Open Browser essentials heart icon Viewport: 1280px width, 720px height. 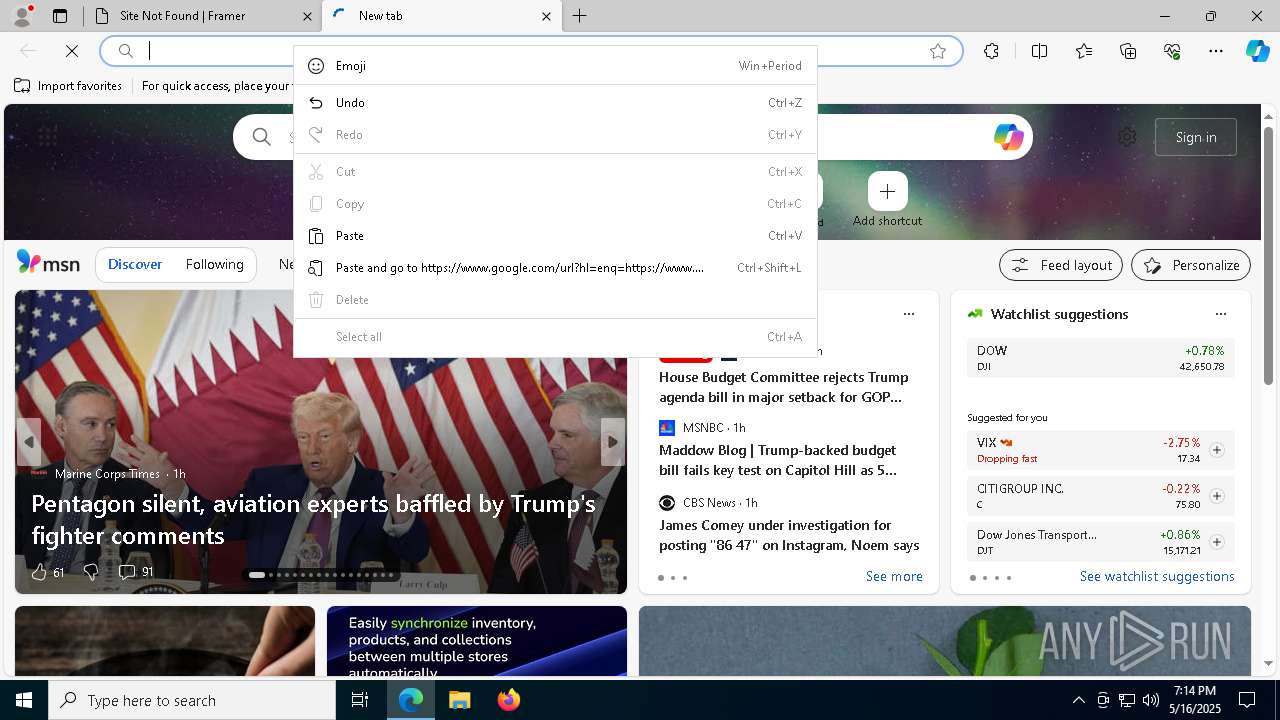pyautogui.click(x=1172, y=51)
